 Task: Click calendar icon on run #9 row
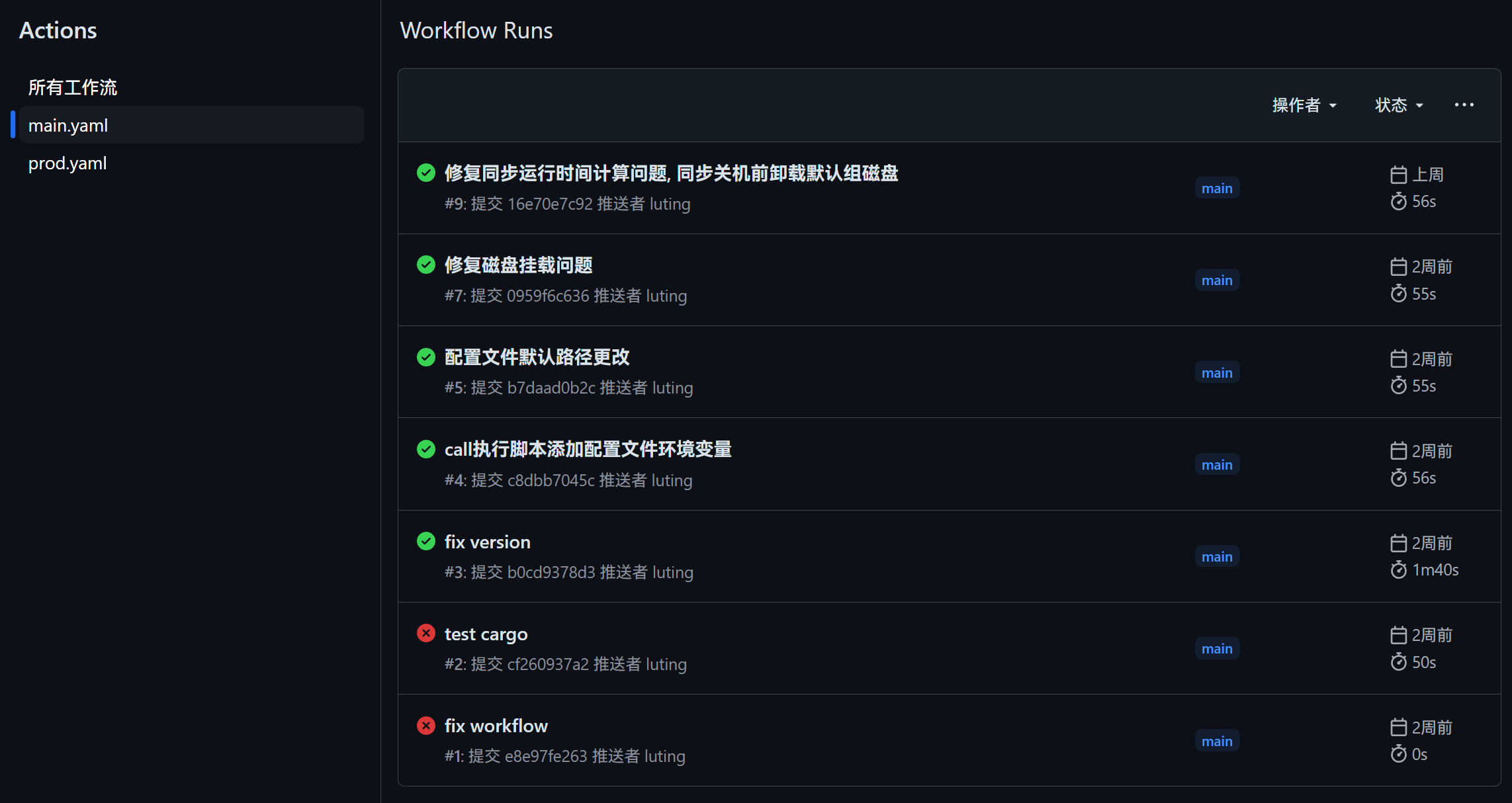(1398, 175)
